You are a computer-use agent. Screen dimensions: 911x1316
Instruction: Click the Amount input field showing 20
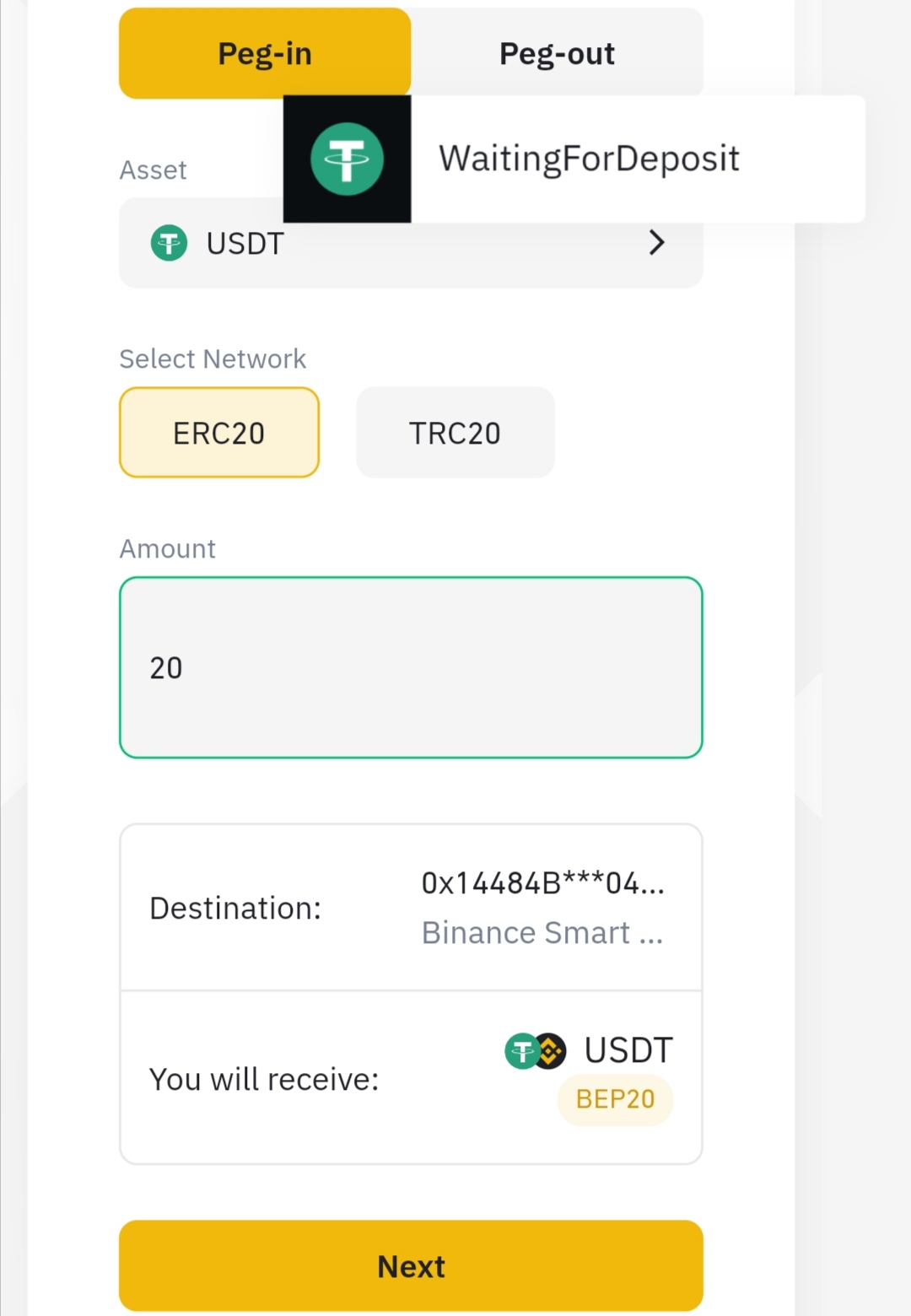tap(410, 667)
